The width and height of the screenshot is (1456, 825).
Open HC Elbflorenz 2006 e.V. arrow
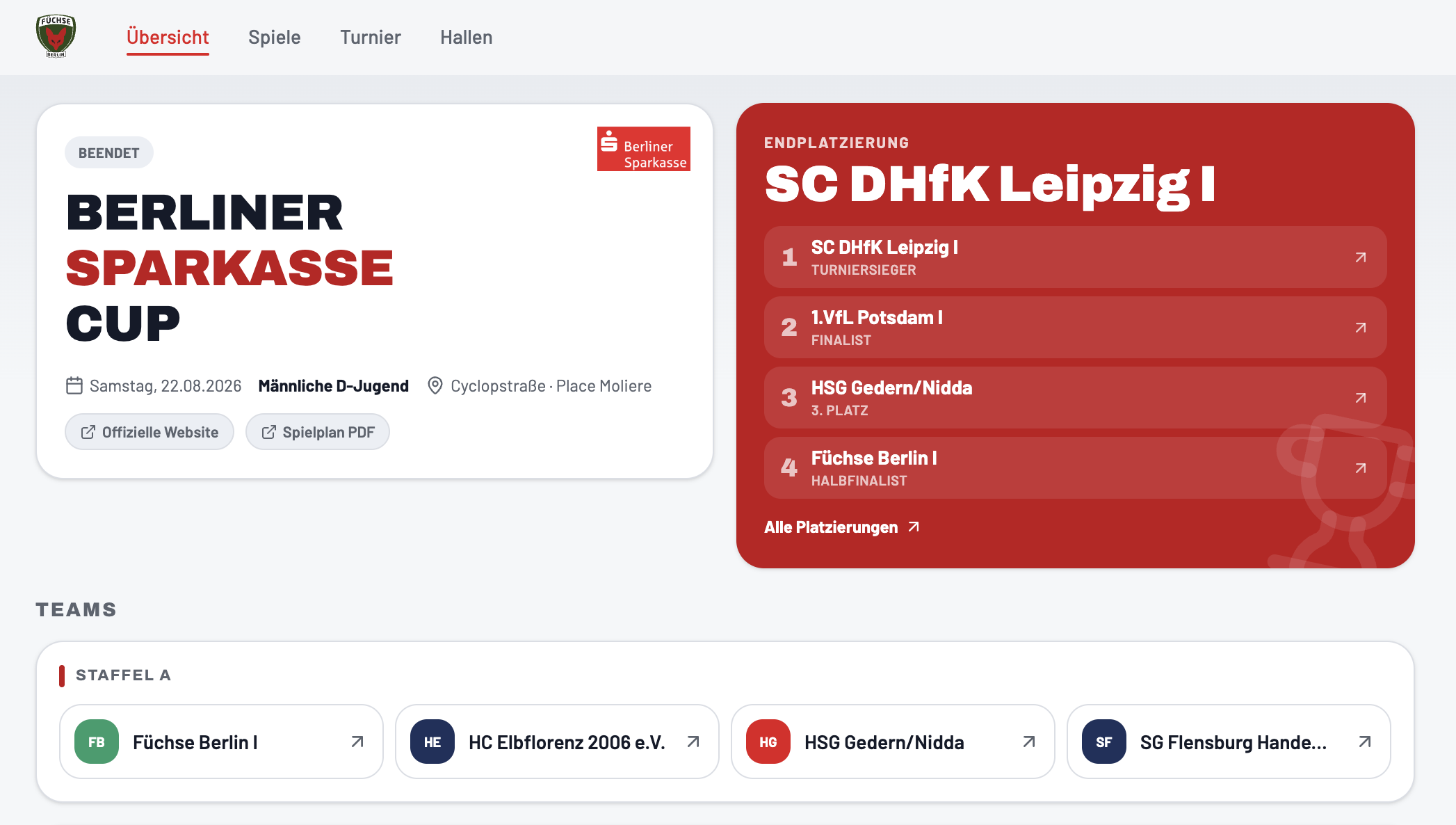[693, 742]
